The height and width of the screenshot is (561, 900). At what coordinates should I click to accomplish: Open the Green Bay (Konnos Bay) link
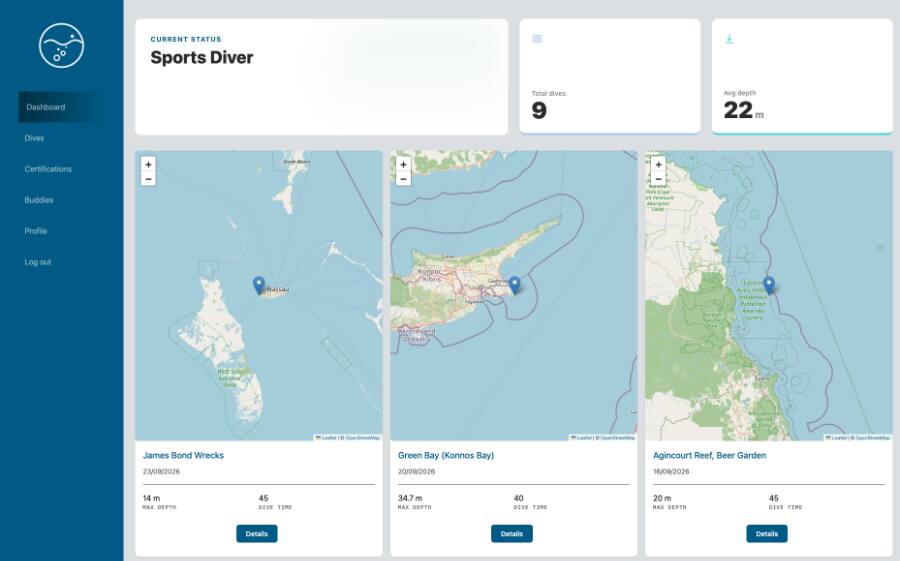click(446, 455)
